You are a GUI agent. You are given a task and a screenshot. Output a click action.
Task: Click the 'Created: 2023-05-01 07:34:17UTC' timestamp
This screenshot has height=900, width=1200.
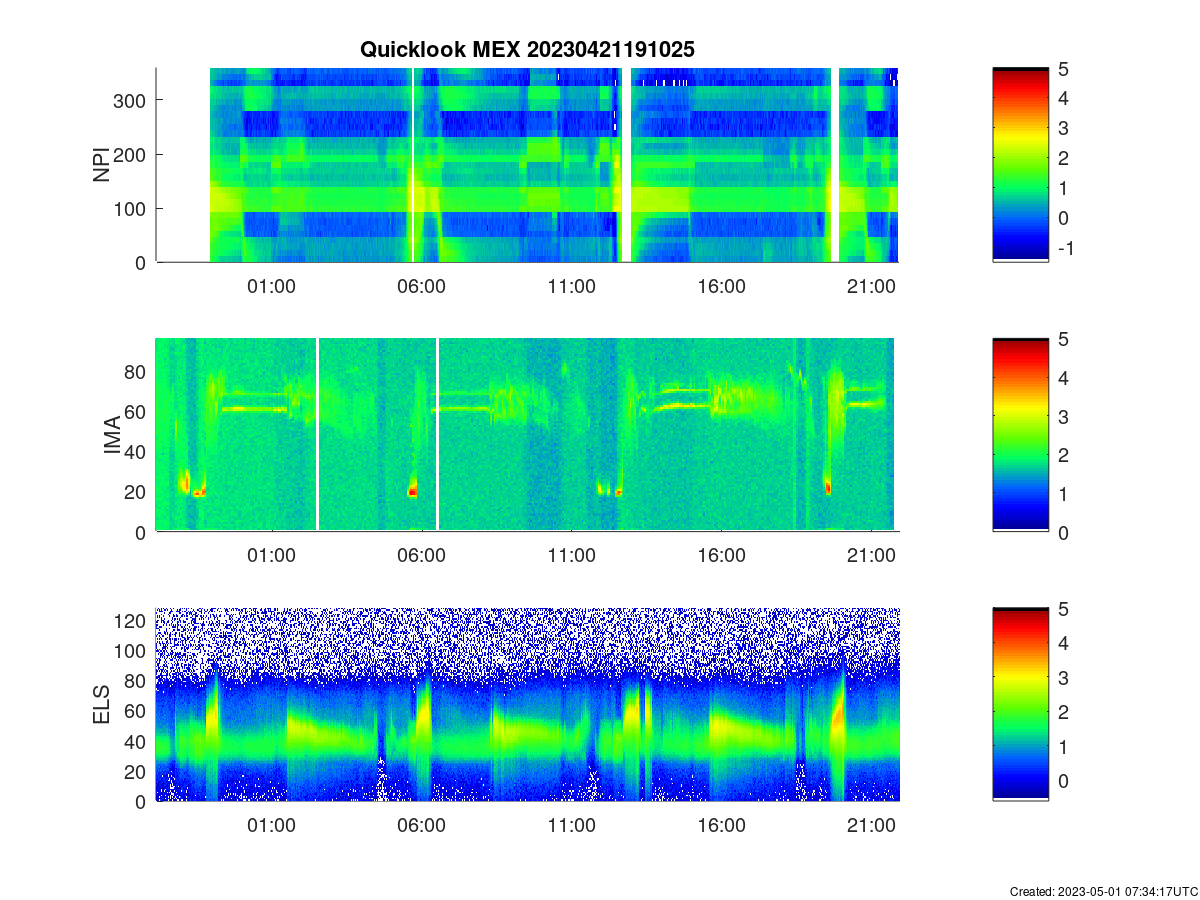pyautogui.click(x=1103, y=891)
